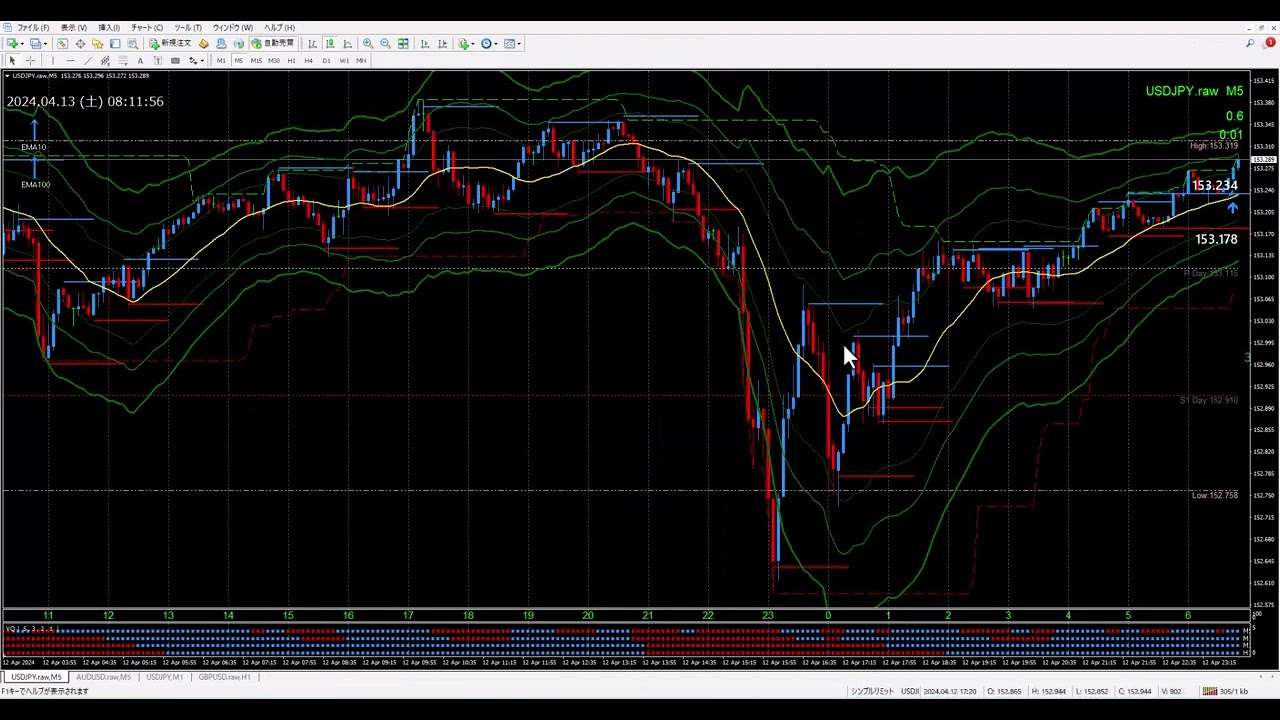Open the Templates dropdown arrow
1280x720 pixels.
coord(519,44)
